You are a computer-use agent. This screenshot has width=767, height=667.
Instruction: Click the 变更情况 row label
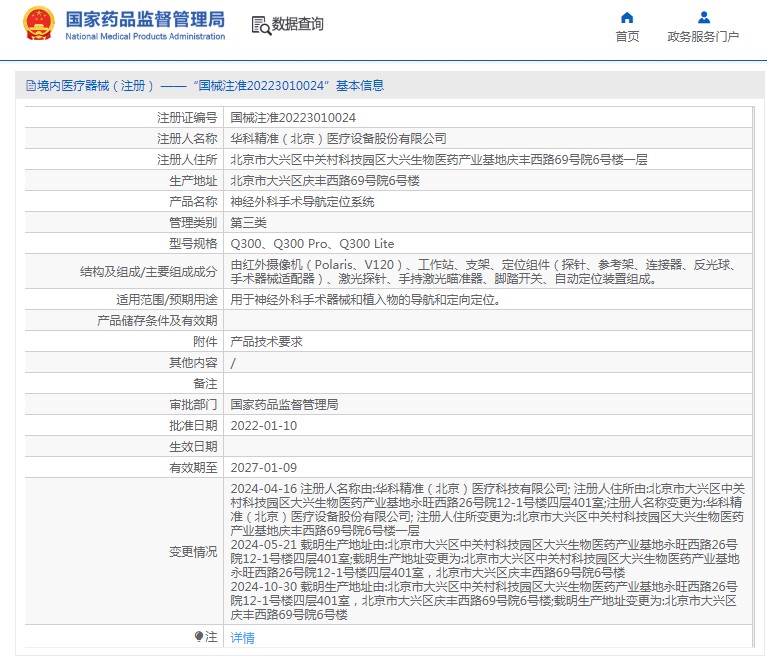(193, 552)
